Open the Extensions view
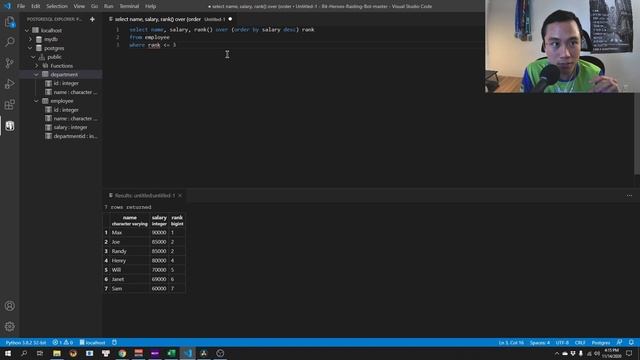The image size is (640, 360). [x=9, y=104]
